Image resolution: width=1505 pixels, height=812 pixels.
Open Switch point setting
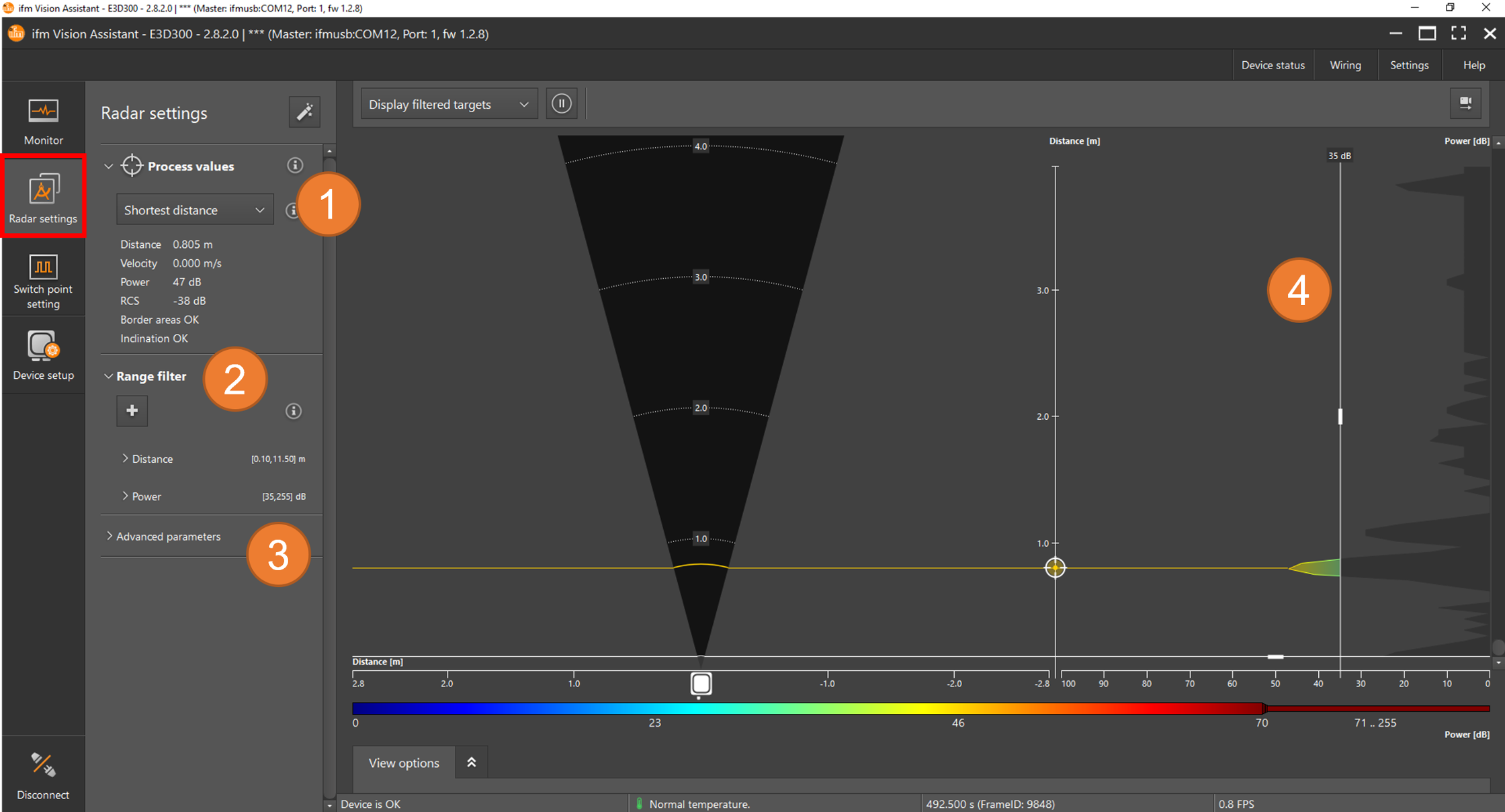(43, 280)
